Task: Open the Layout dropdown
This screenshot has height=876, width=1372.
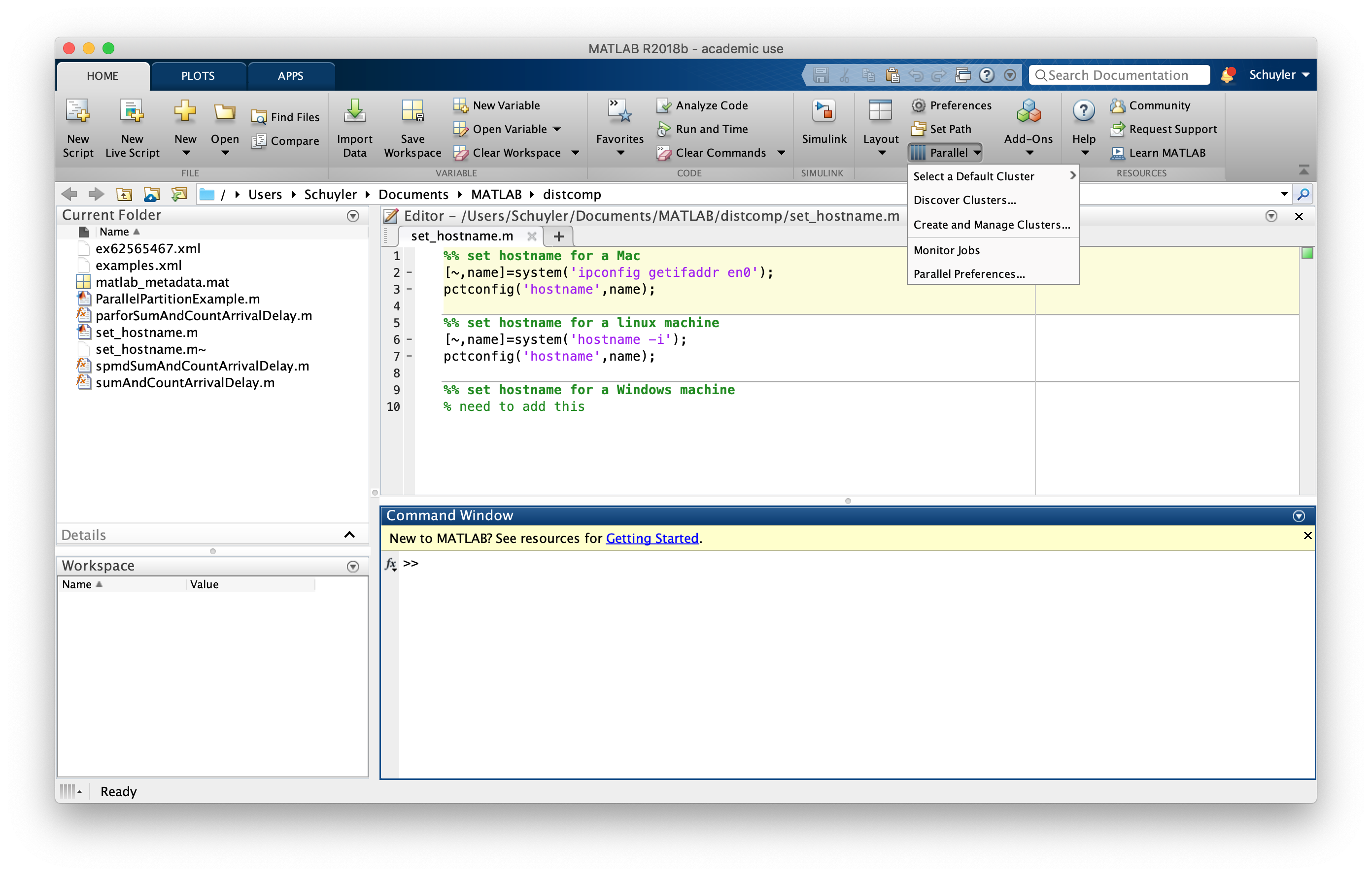Action: [880, 128]
